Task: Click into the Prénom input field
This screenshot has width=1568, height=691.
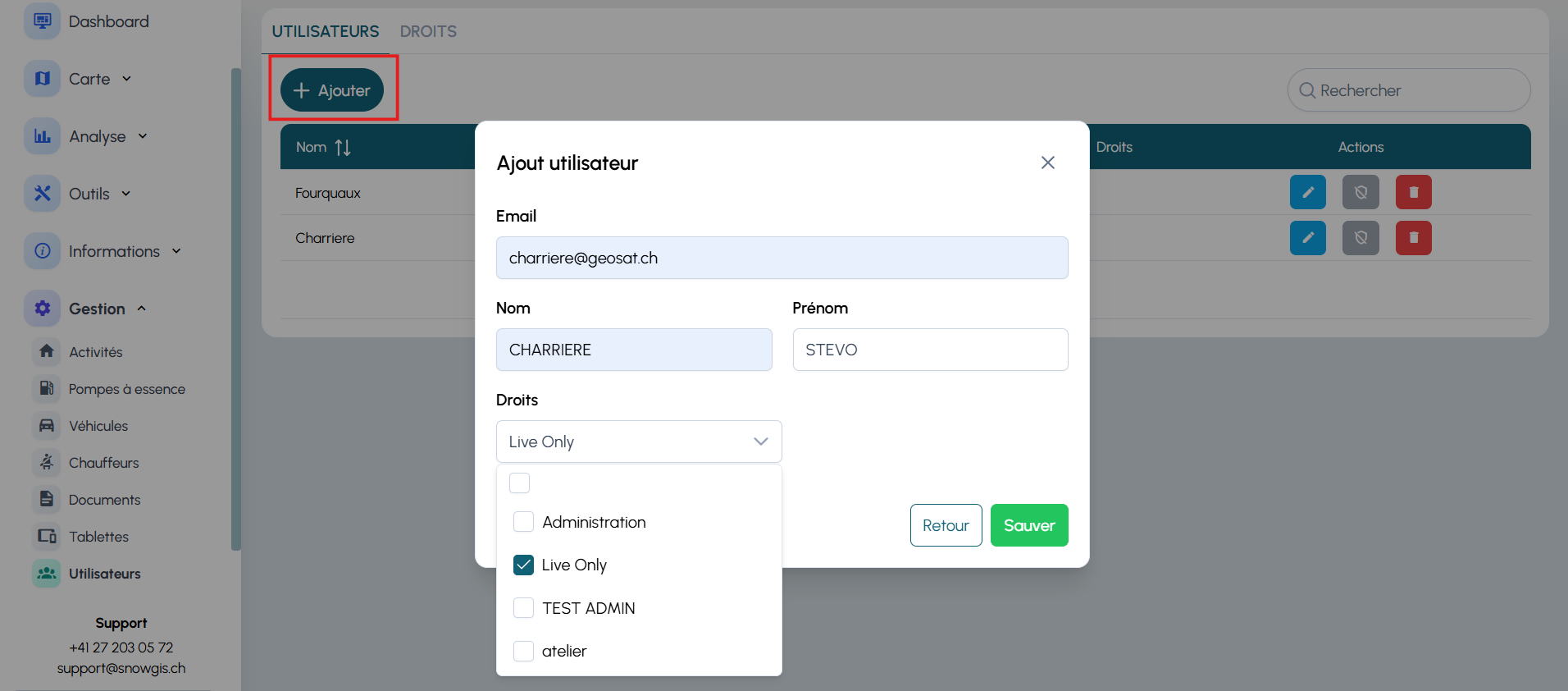Action: click(930, 350)
